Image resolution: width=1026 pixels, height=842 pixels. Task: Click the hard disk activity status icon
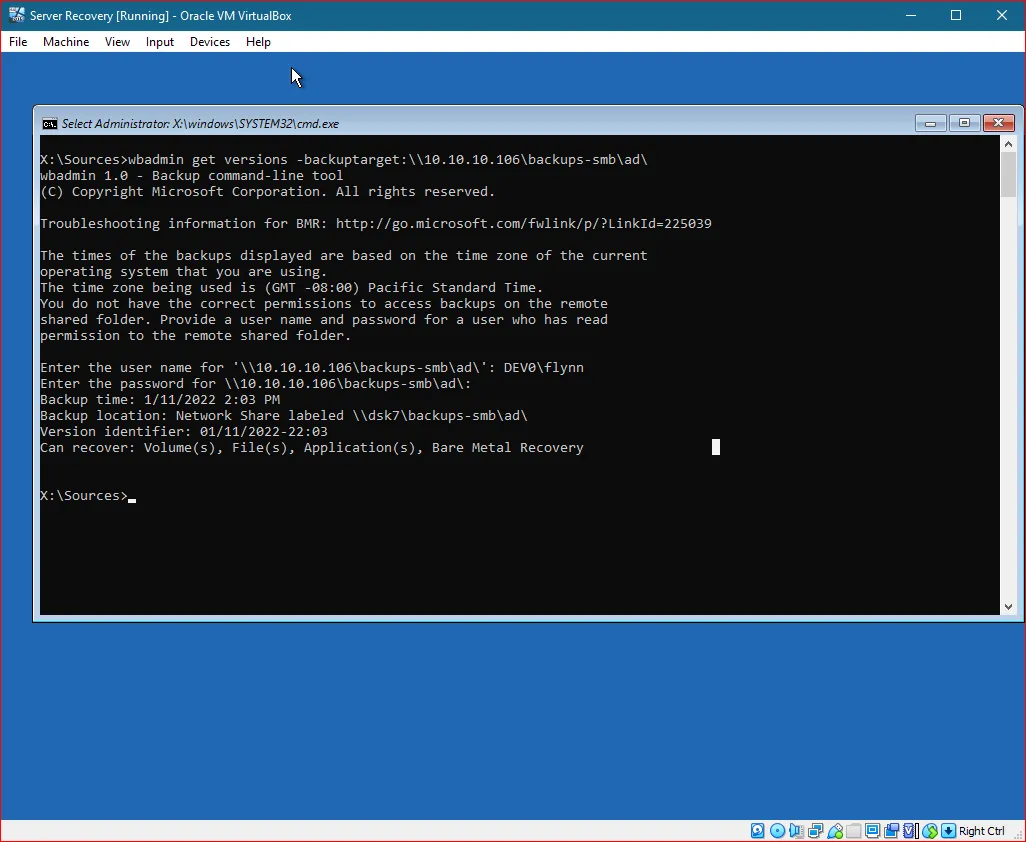click(757, 830)
